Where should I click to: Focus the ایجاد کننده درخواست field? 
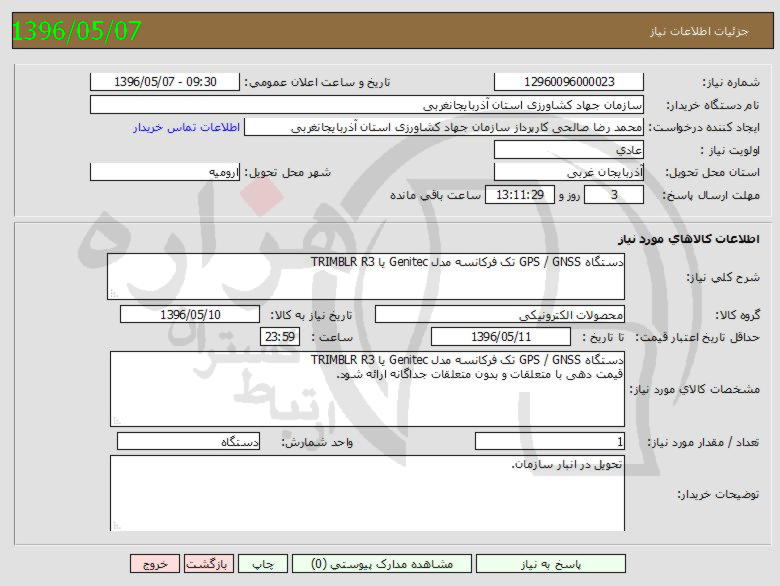[x=445, y=128]
